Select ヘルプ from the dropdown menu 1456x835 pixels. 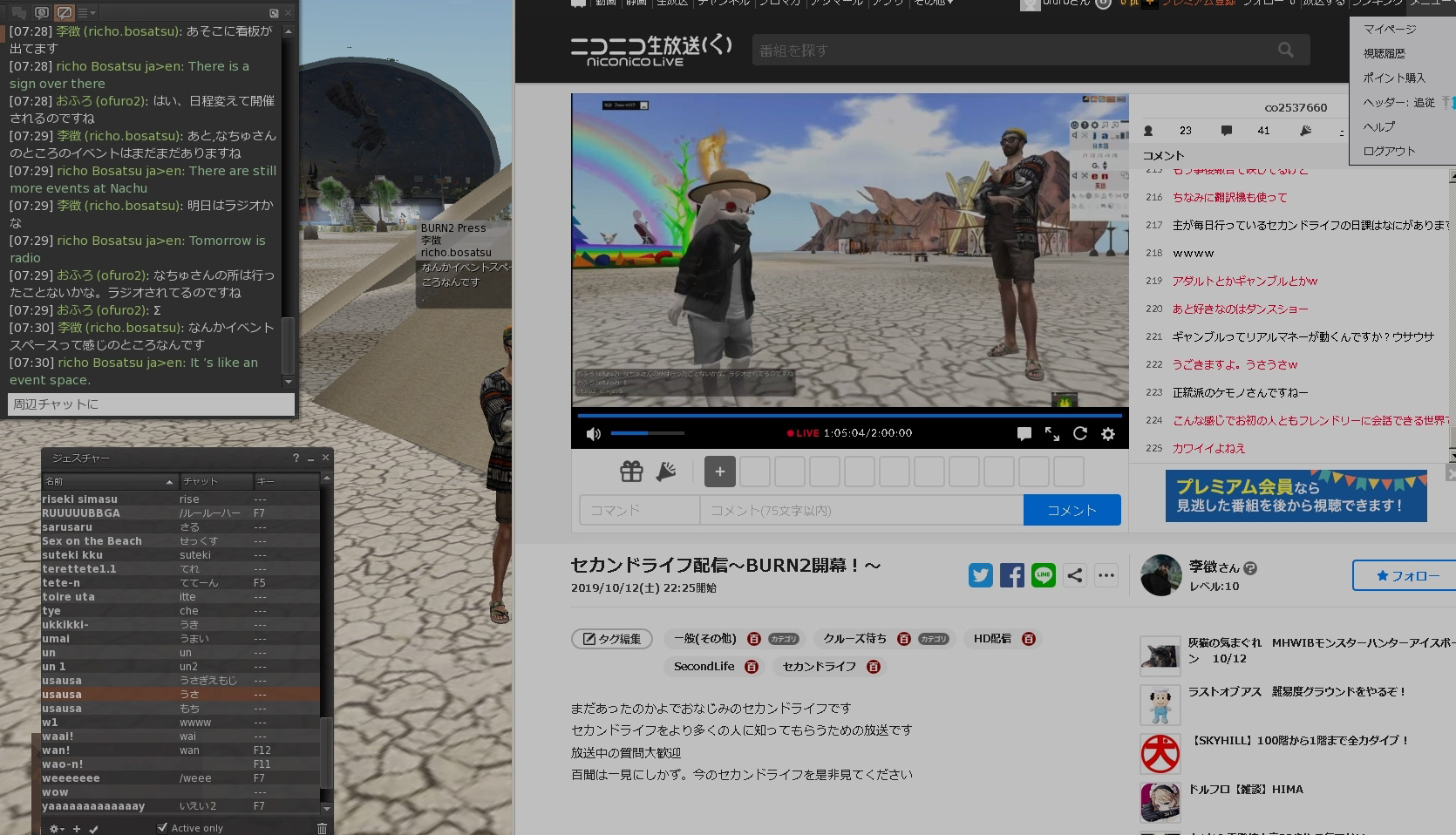[x=1379, y=126]
